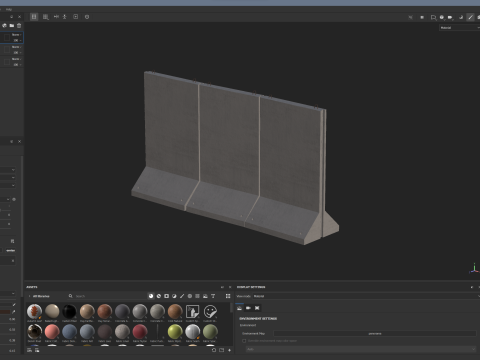This screenshot has width=480, height=360.
Task: Click the shield-shaped icon in top toolbar
Action: pyautogui.click(x=87, y=17)
